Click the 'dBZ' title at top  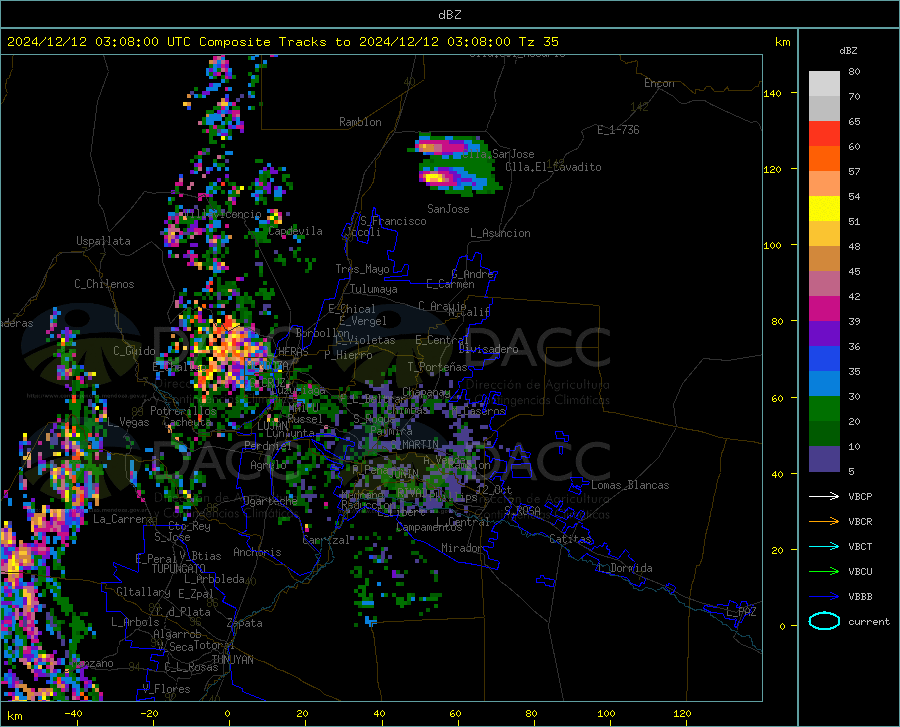tap(449, 15)
